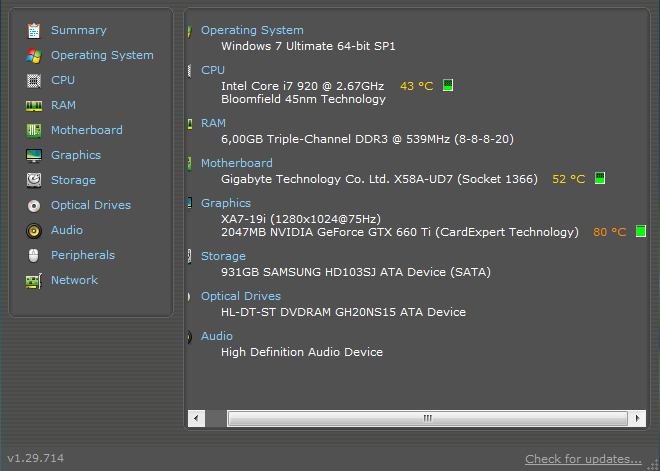Click the version number v1.29.714

click(x=36, y=458)
